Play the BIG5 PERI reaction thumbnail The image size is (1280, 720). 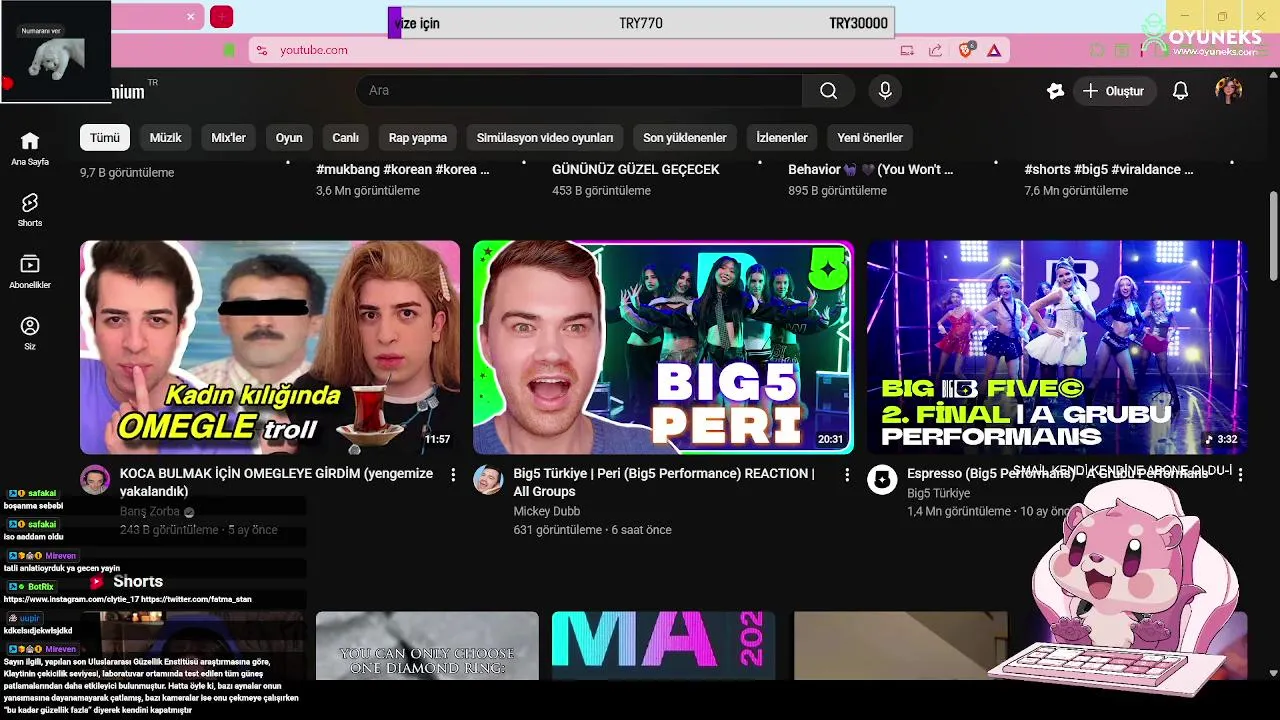[663, 347]
